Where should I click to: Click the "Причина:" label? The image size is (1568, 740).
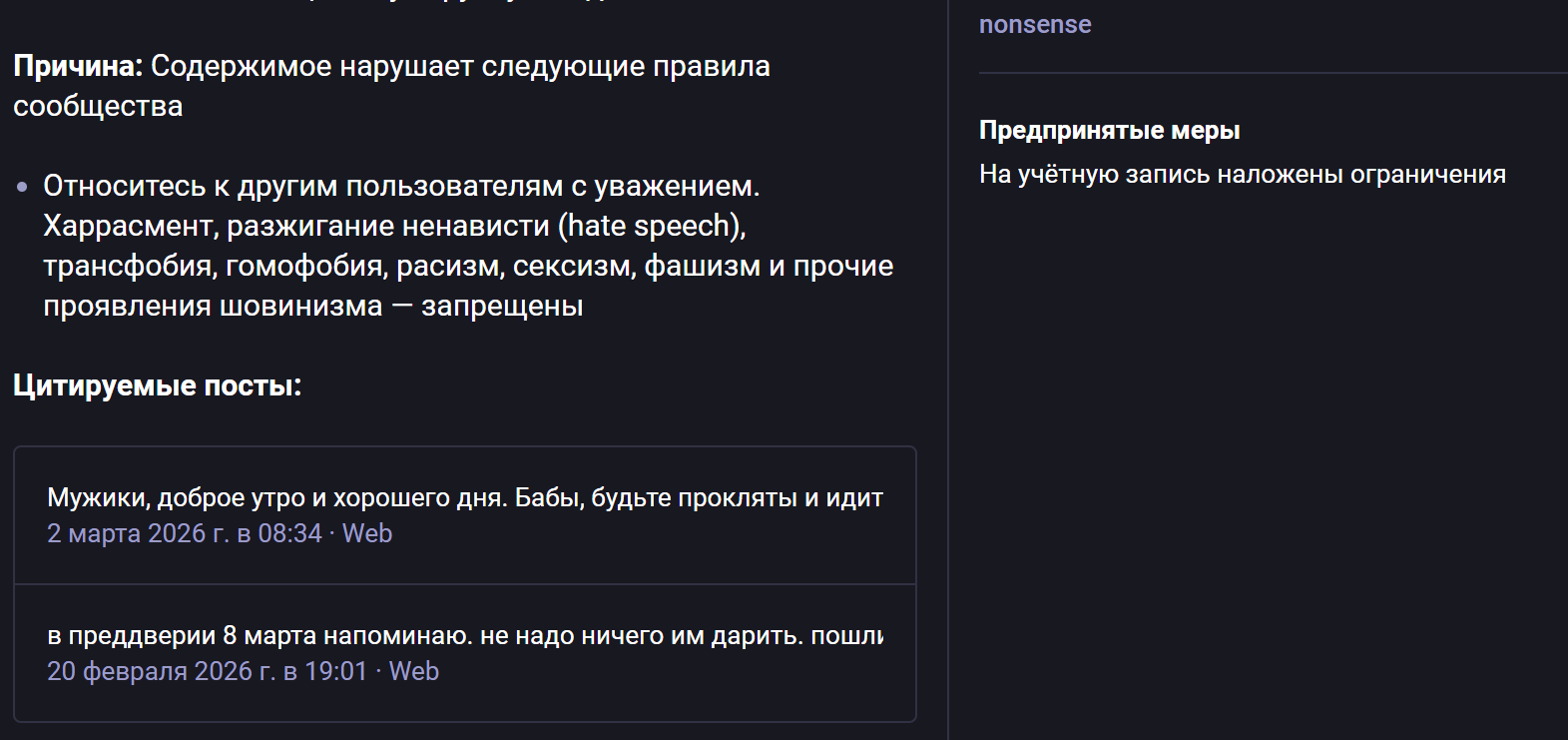[x=78, y=67]
